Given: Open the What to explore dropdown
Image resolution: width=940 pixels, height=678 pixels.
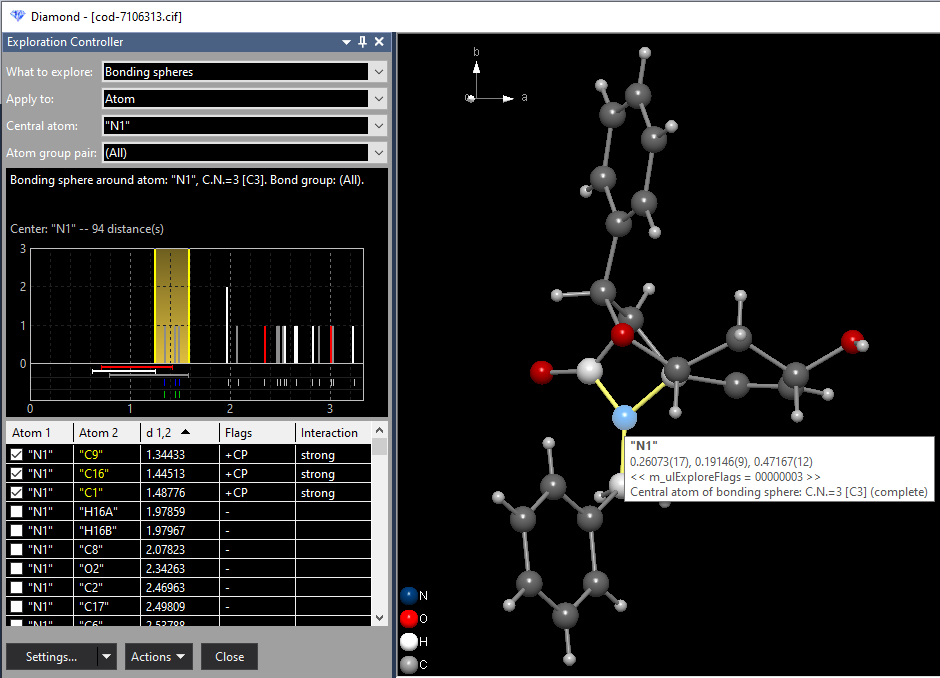Looking at the screenshot, I should 378,71.
